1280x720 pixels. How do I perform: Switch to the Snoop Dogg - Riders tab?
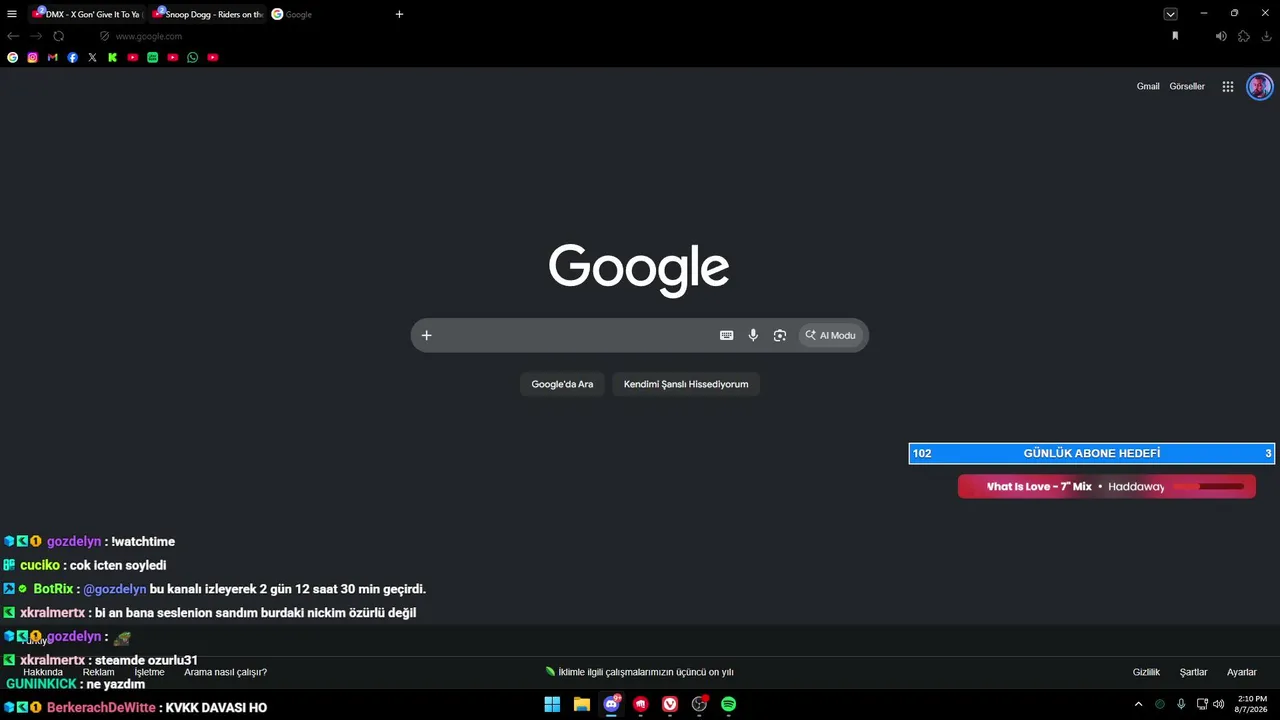point(207,14)
